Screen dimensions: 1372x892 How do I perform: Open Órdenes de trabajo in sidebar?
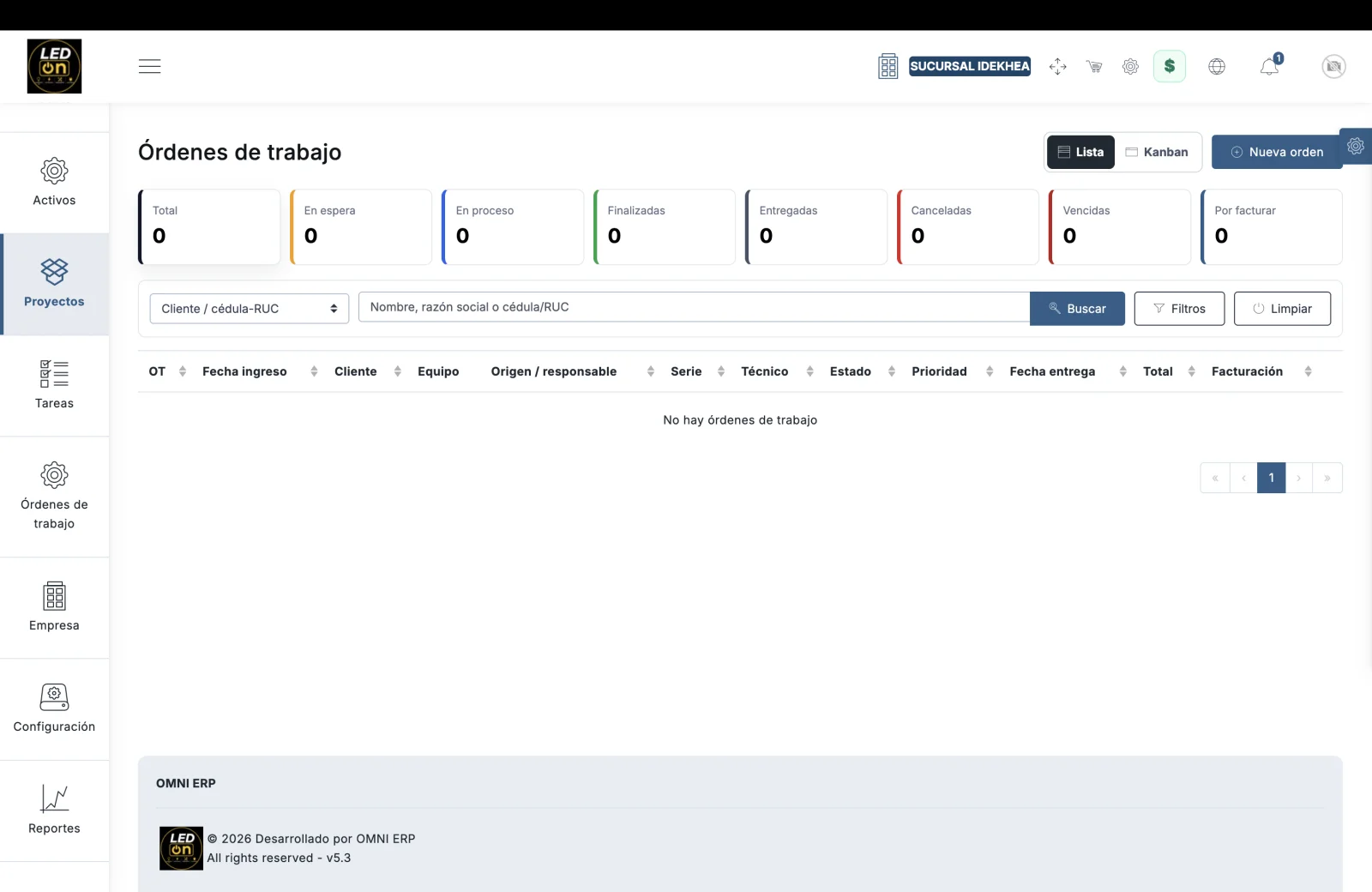54,497
